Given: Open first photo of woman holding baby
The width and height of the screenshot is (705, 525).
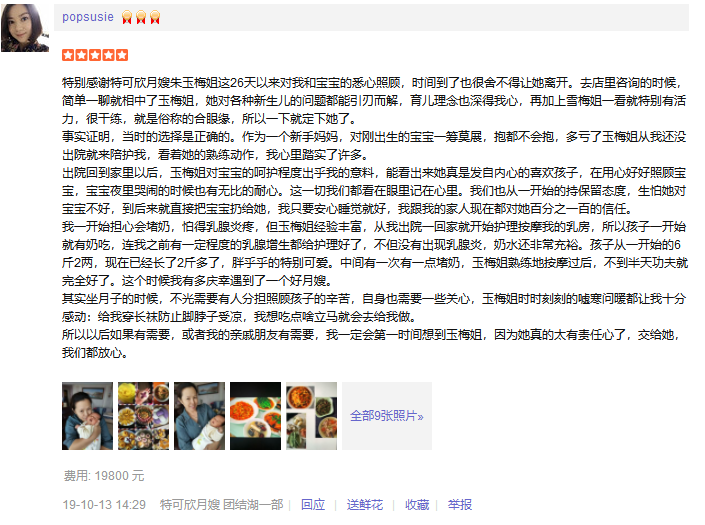Looking at the screenshot, I should 87,416.
